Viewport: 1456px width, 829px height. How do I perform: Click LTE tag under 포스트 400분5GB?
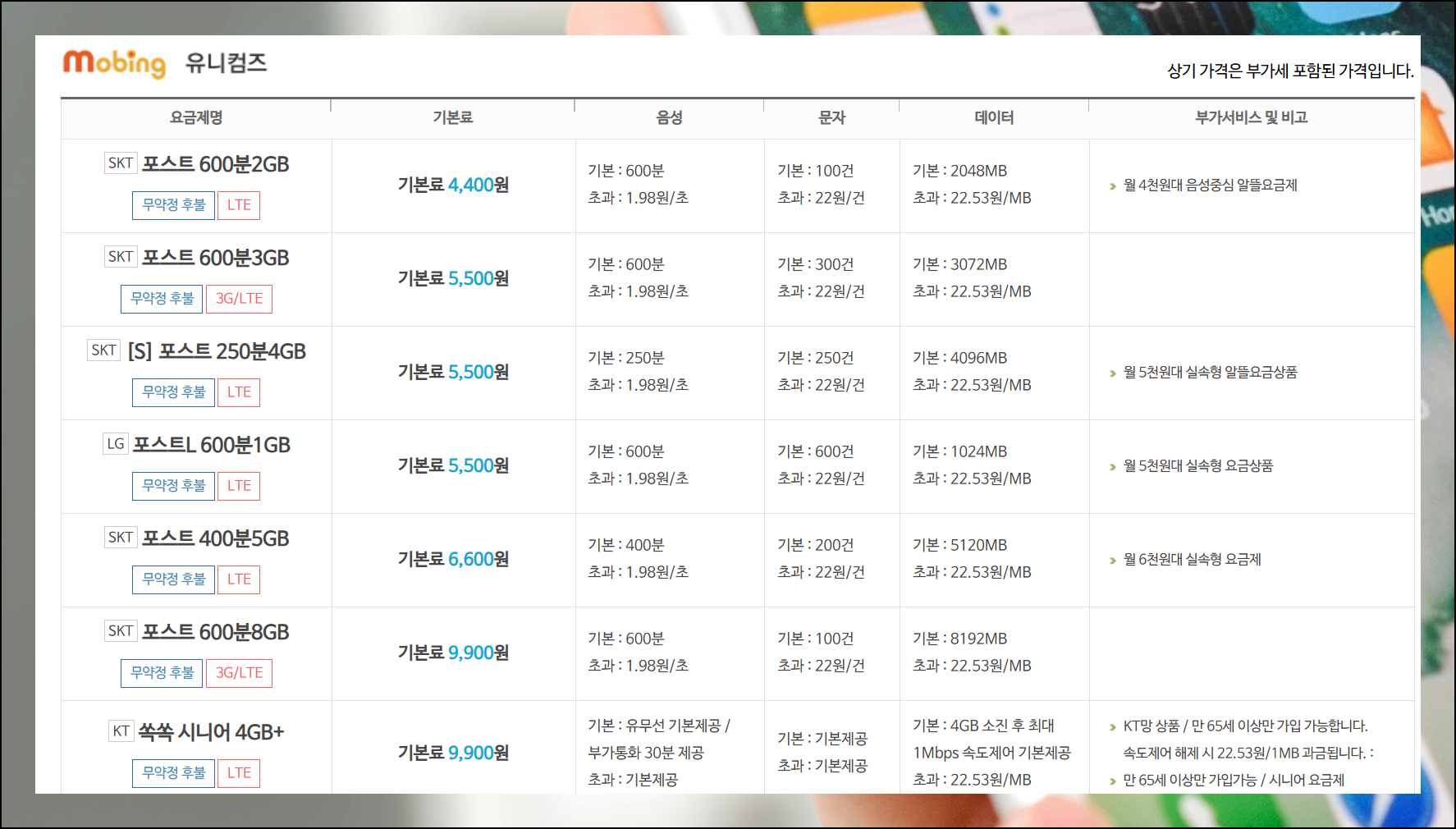tap(239, 579)
